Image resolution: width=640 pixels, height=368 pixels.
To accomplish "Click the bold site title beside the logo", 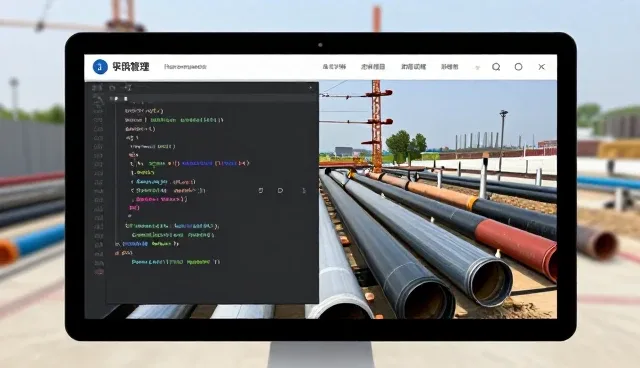I will [x=131, y=67].
